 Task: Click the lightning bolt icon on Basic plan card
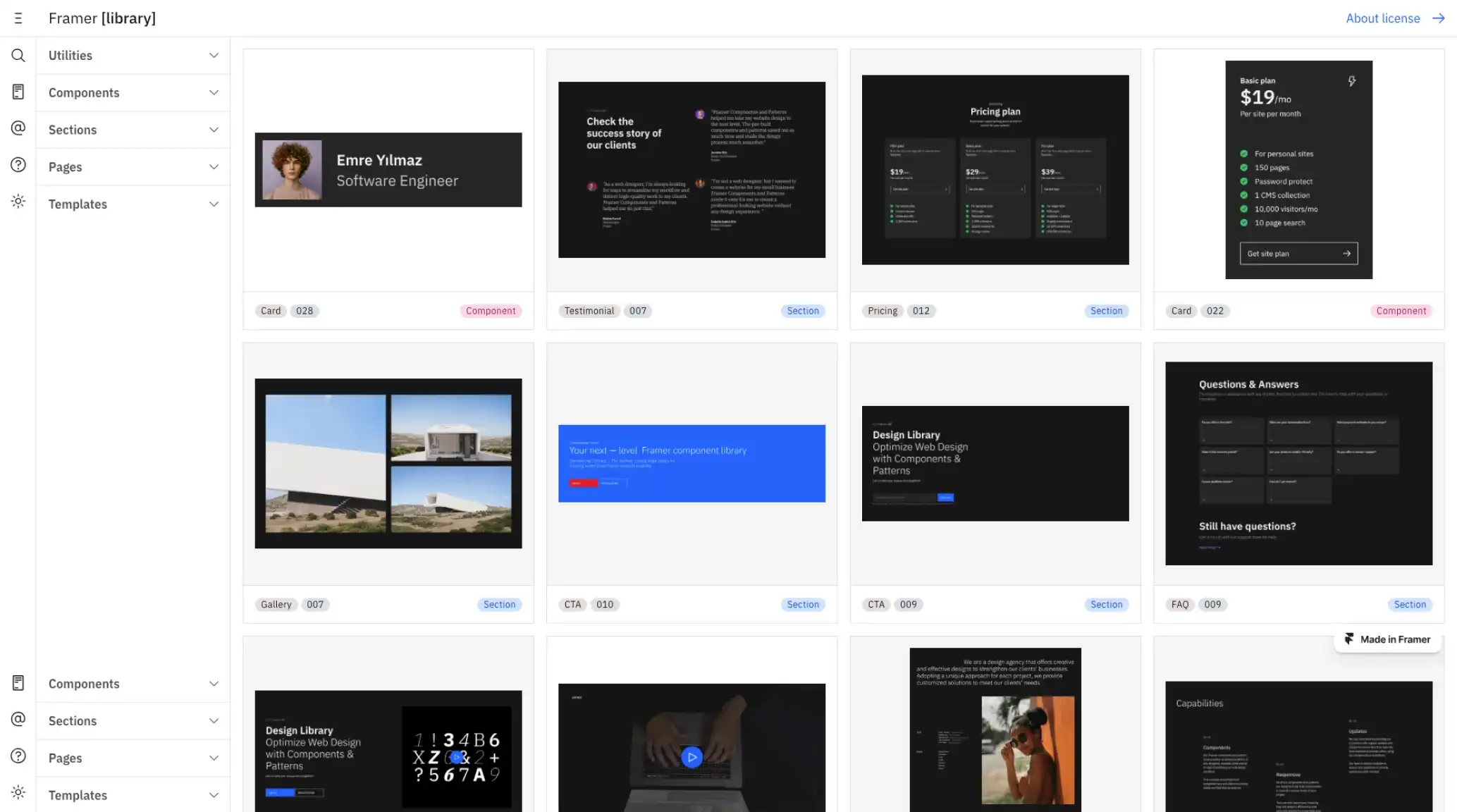pos(1352,81)
